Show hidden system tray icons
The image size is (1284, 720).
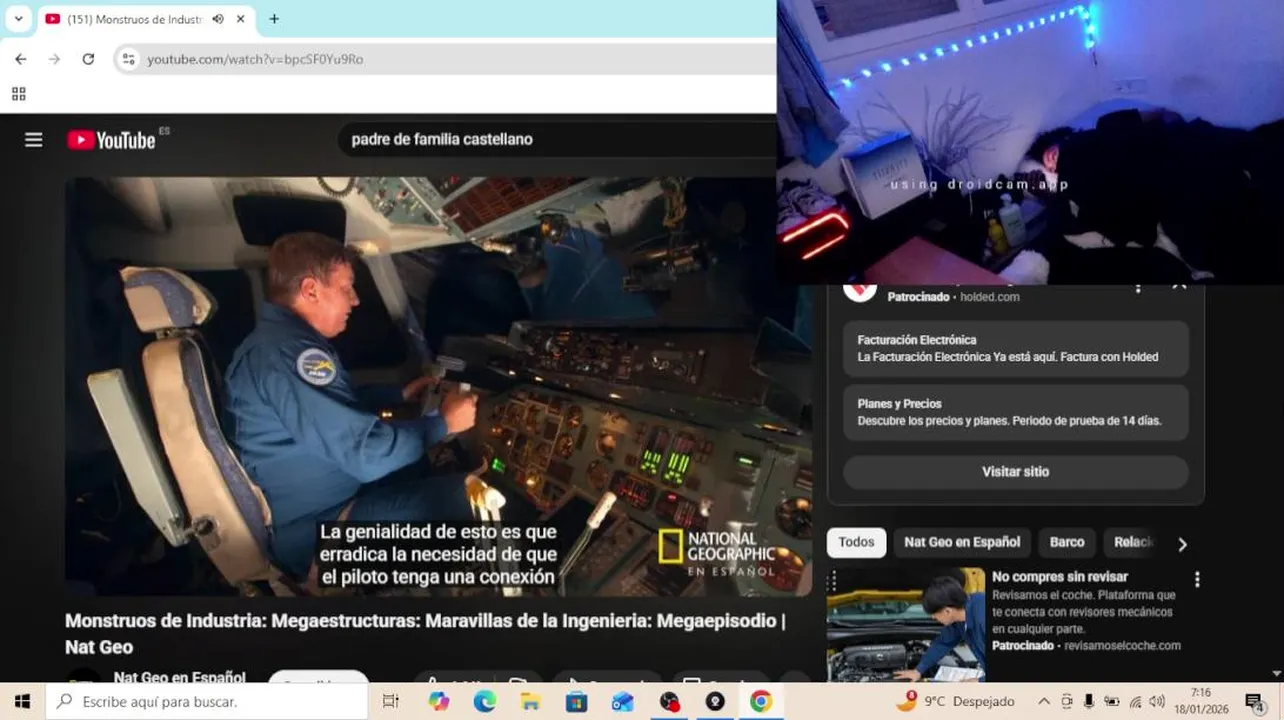1044,701
